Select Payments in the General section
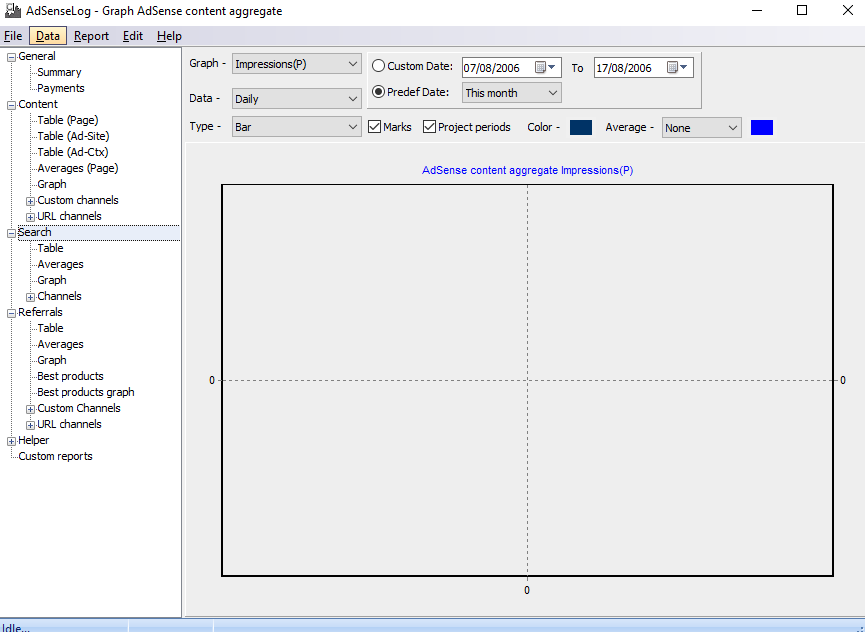 click(x=61, y=88)
